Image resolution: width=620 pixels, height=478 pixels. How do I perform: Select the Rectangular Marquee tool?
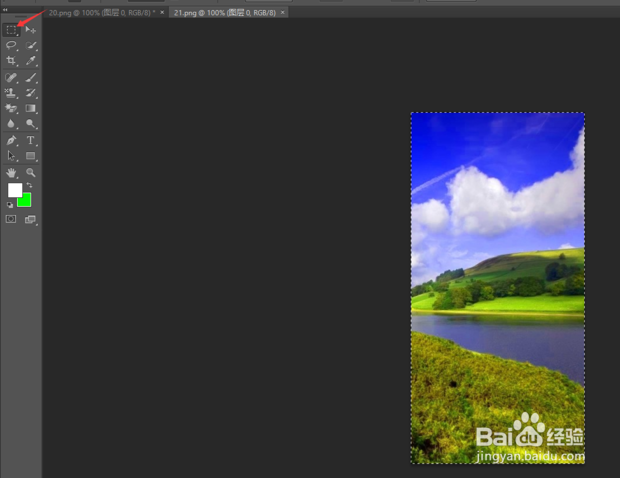click(11, 30)
